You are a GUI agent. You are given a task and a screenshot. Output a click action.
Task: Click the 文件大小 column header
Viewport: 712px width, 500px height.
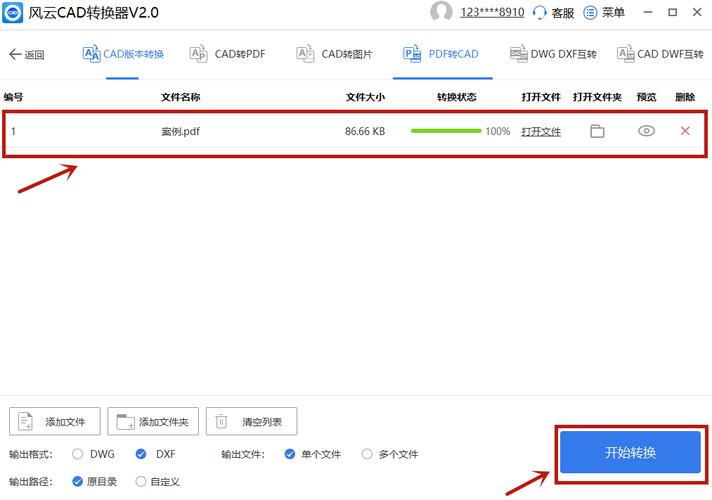tap(365, 97)
